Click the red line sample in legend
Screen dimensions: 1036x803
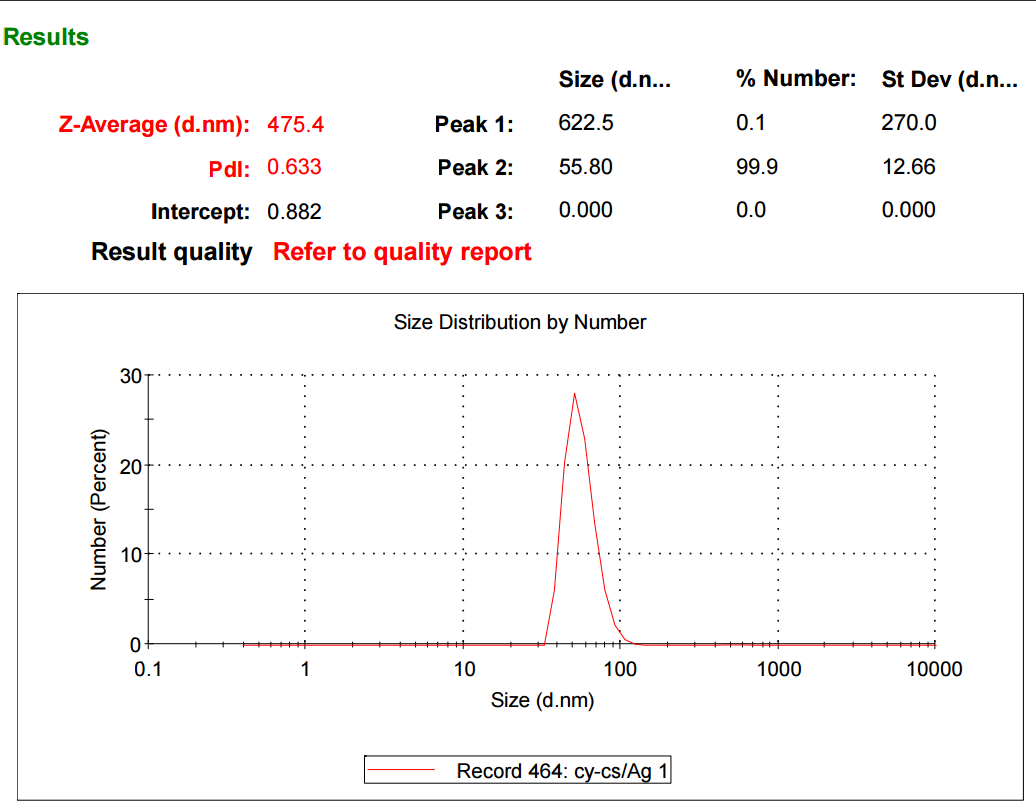(x=400, y=770)
